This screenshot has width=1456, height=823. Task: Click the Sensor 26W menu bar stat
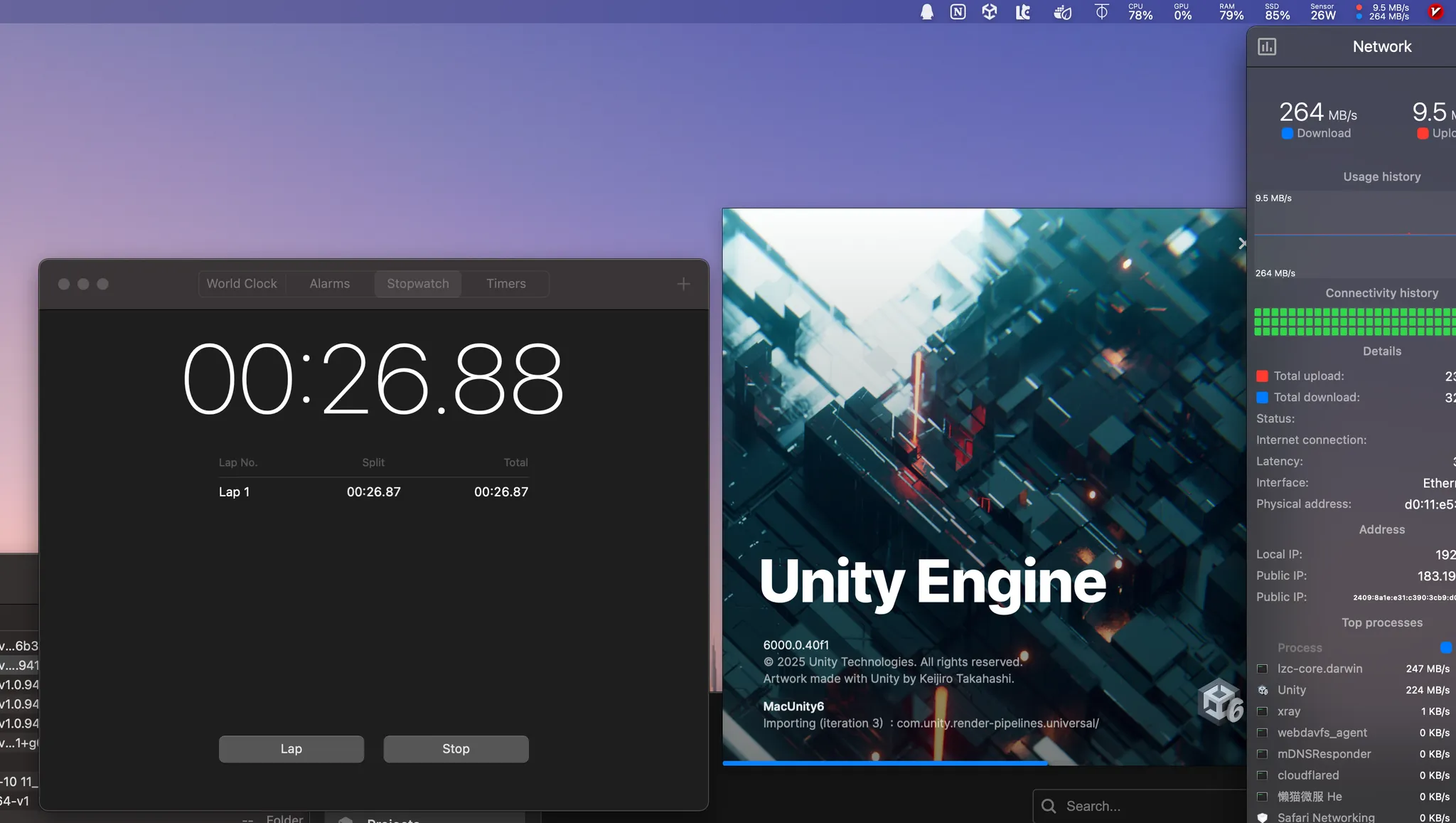tap(1323, 12)
